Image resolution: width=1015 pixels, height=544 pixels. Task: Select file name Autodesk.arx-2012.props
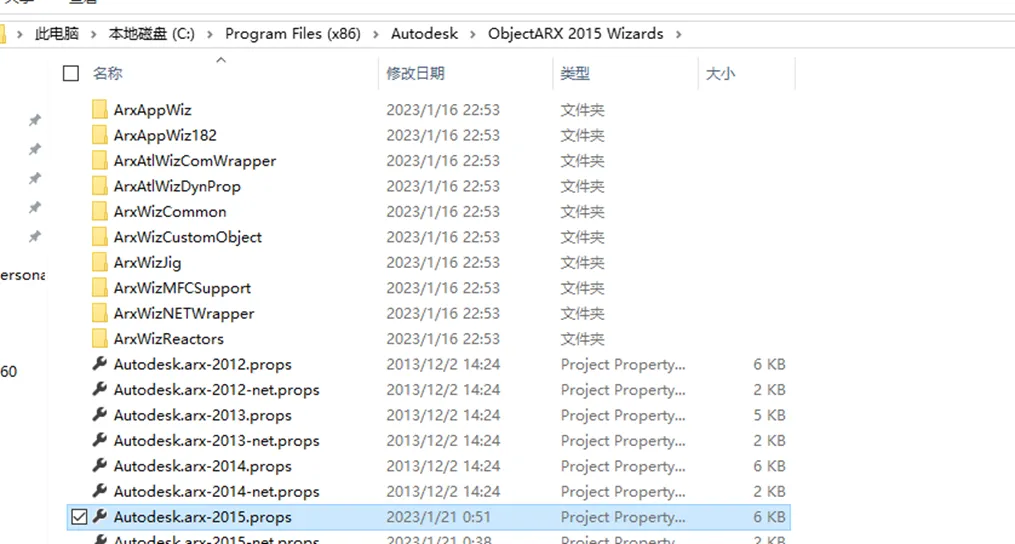(x=203, y=364)
